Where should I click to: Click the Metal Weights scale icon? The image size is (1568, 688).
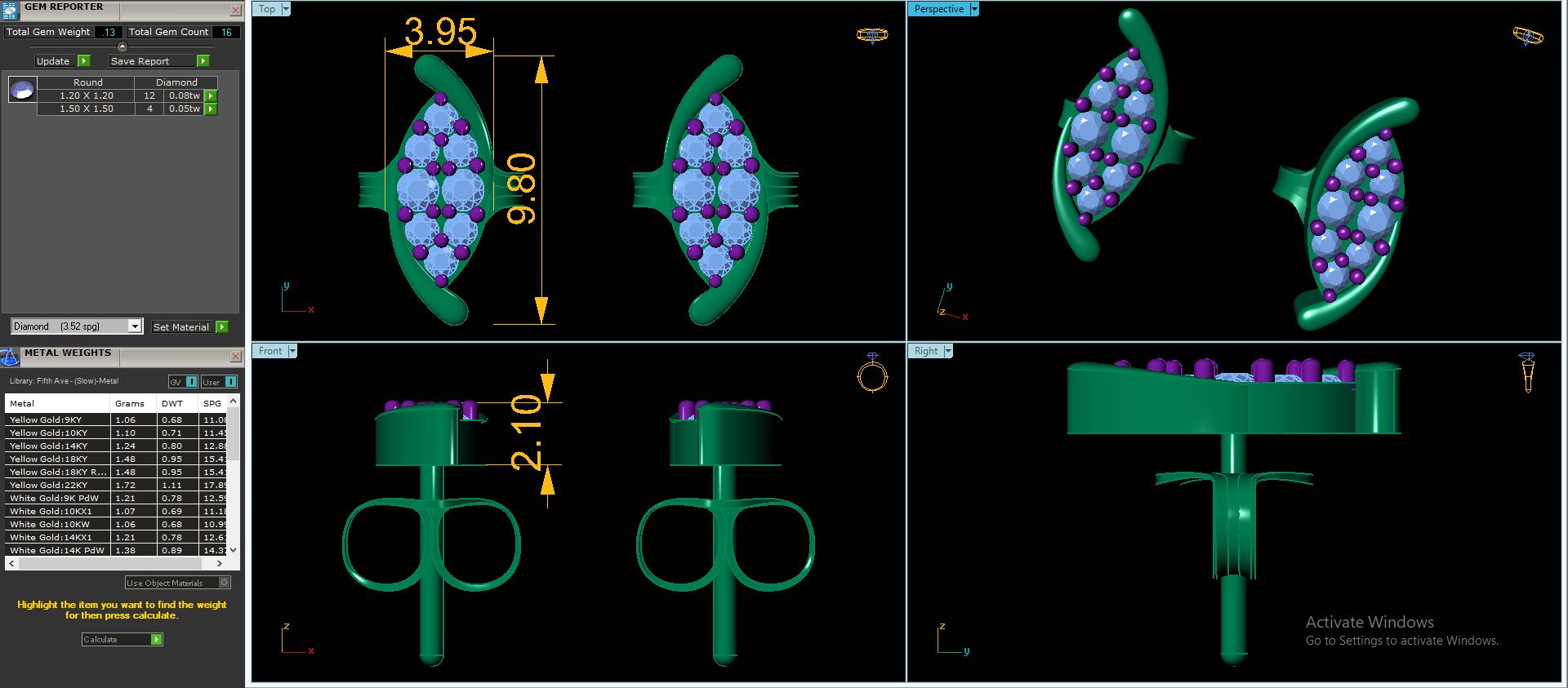coord(9,357)
